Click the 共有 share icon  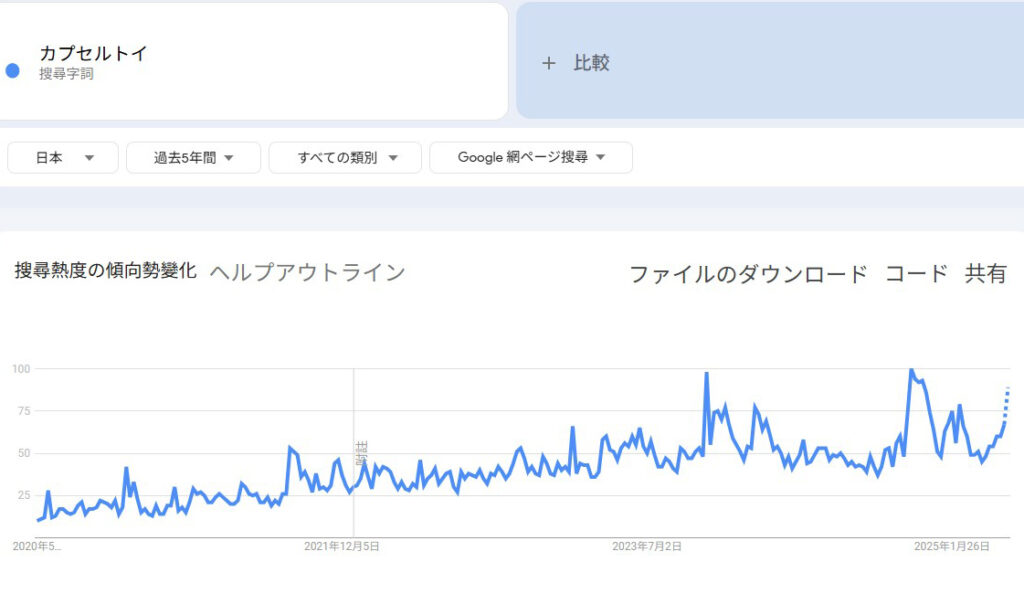pyautogui.click(x=985, y=273)
